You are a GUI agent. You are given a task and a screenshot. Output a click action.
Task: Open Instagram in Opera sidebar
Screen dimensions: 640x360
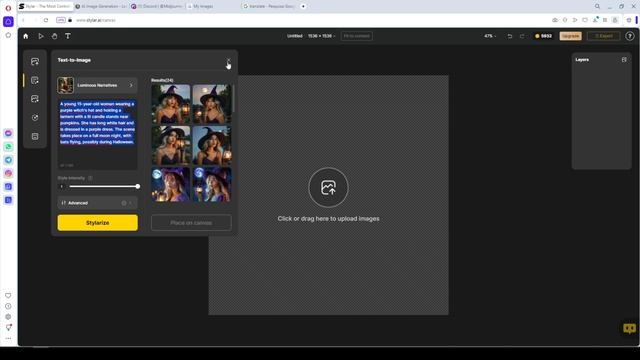pos(8,173)
